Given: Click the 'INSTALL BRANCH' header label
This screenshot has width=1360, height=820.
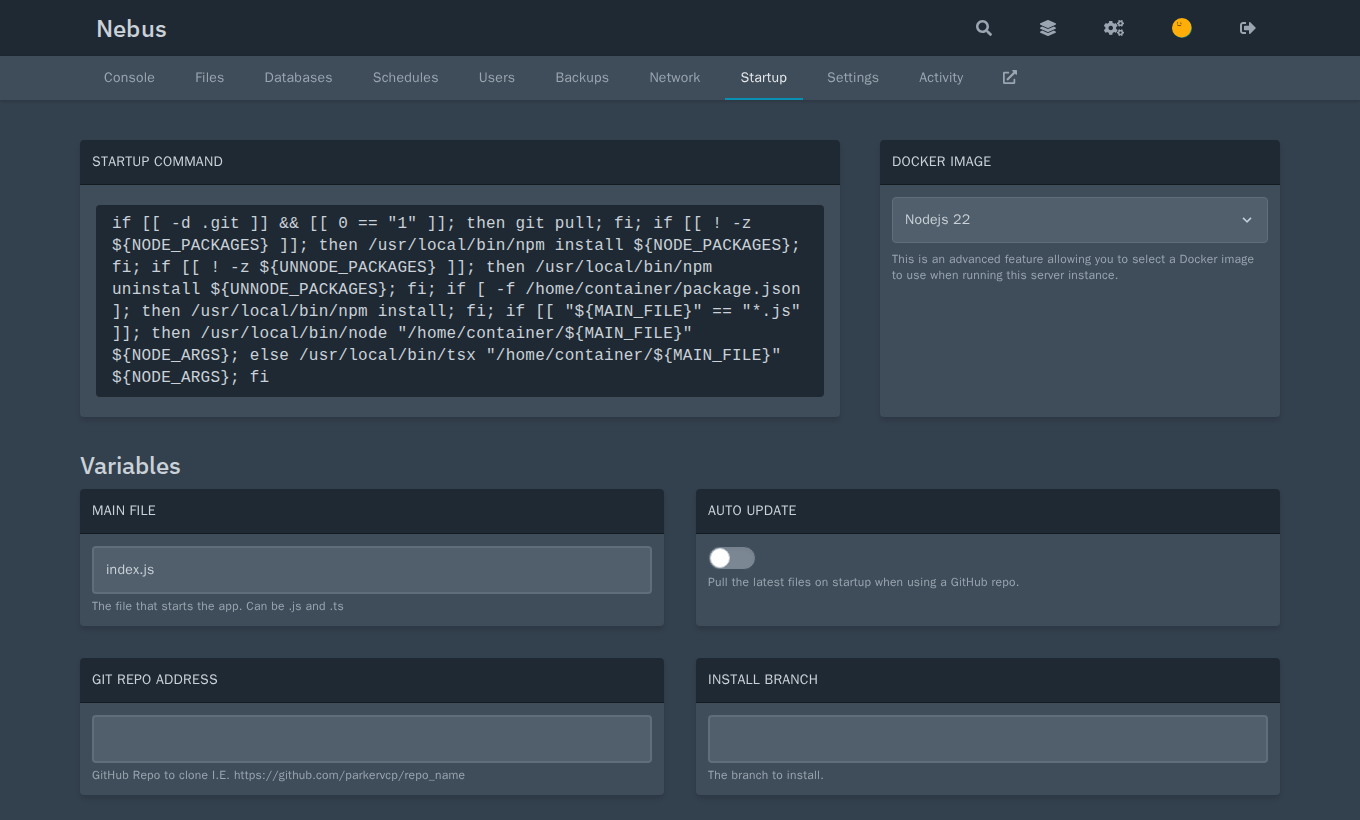Looking at the screenshot, I should pyautogui.click(x=763, y=679).
